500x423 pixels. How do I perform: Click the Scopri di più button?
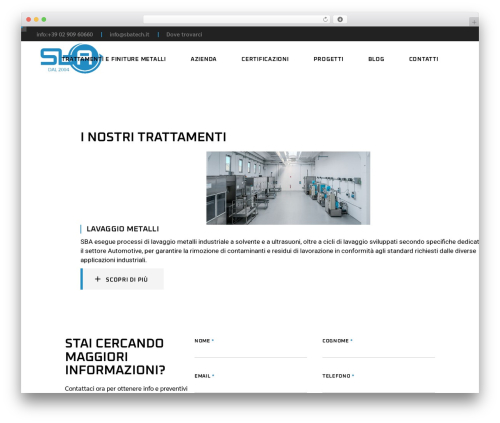click(x=122, y=279)
